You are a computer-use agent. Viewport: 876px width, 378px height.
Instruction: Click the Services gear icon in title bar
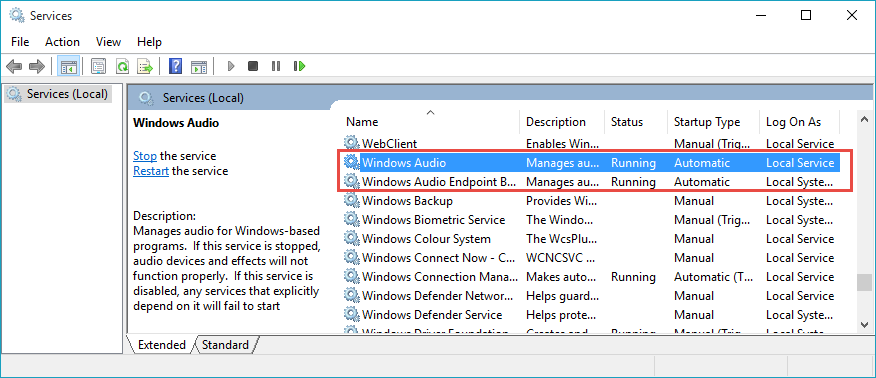[x=17, y=16]
